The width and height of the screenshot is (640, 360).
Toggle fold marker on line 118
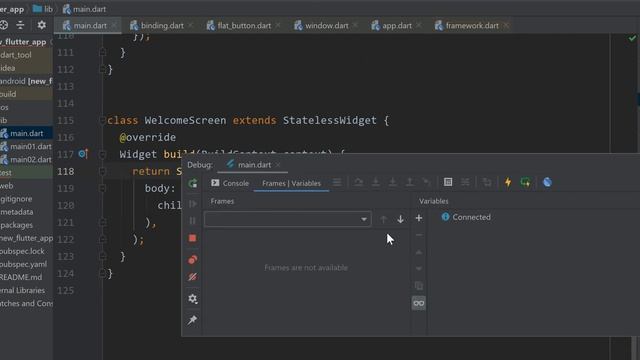tap(102, 171)
